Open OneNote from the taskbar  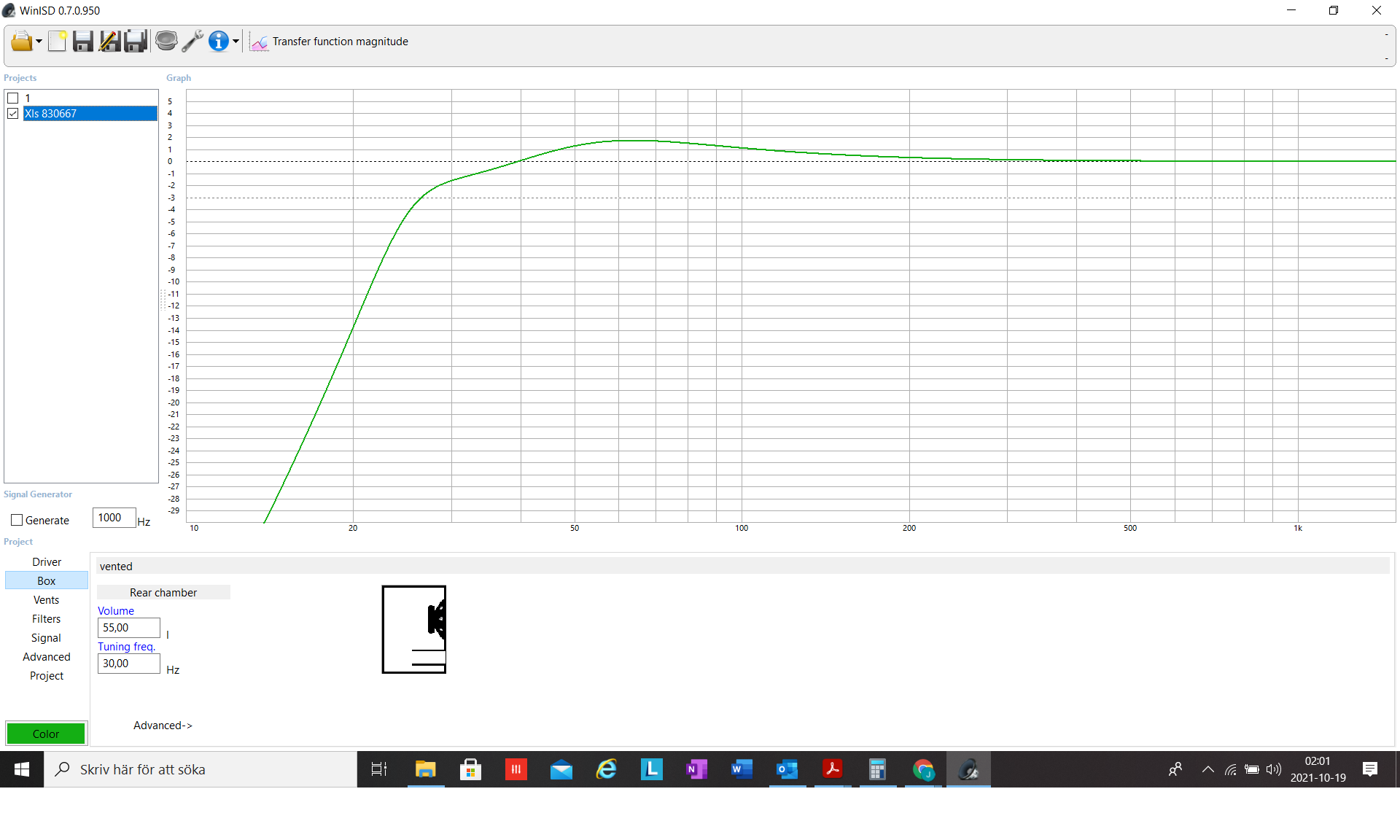pos(696,769)
